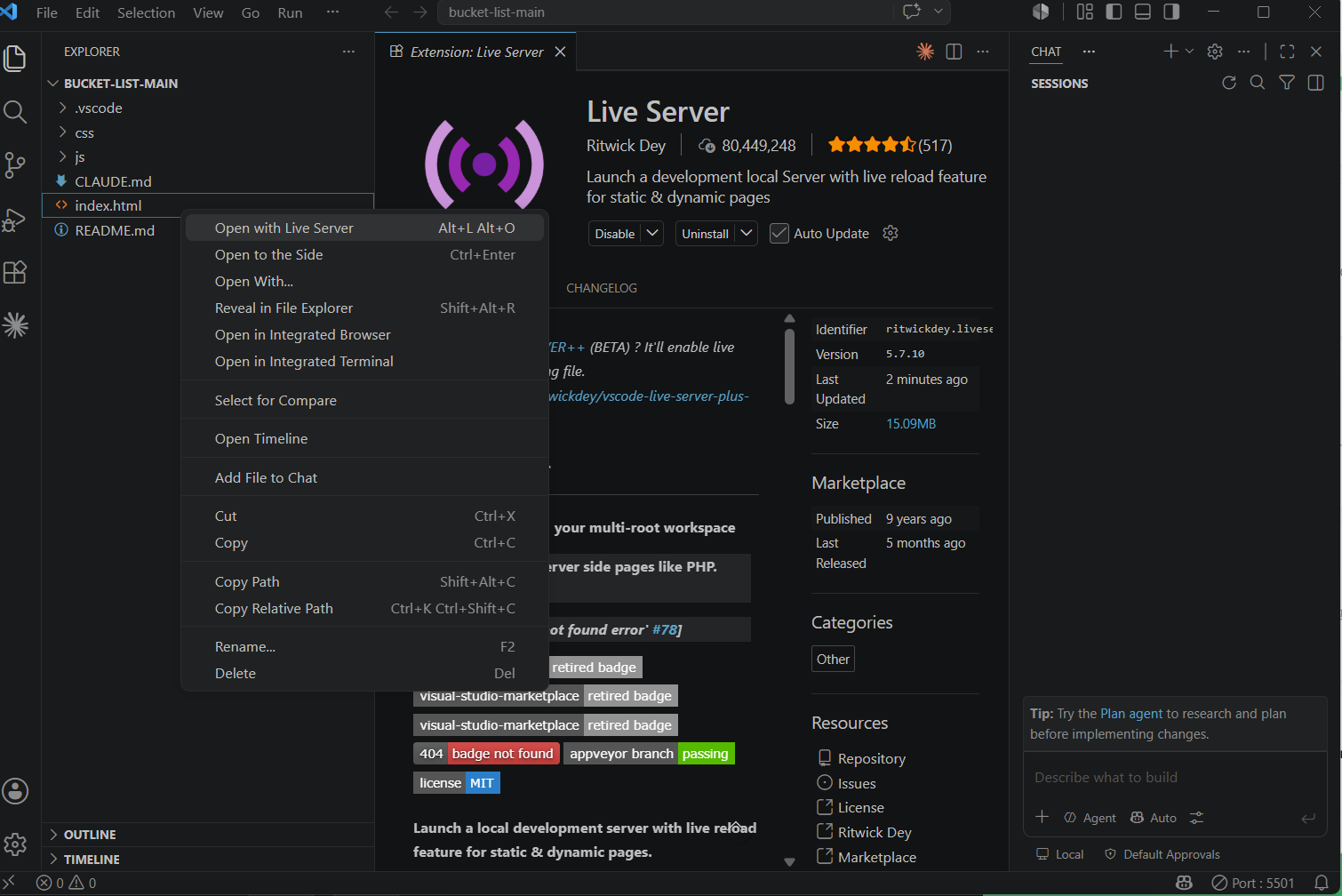Open the Run and Debug view
The height and width of the screenshot is (896, 1342).
point(15,219)
